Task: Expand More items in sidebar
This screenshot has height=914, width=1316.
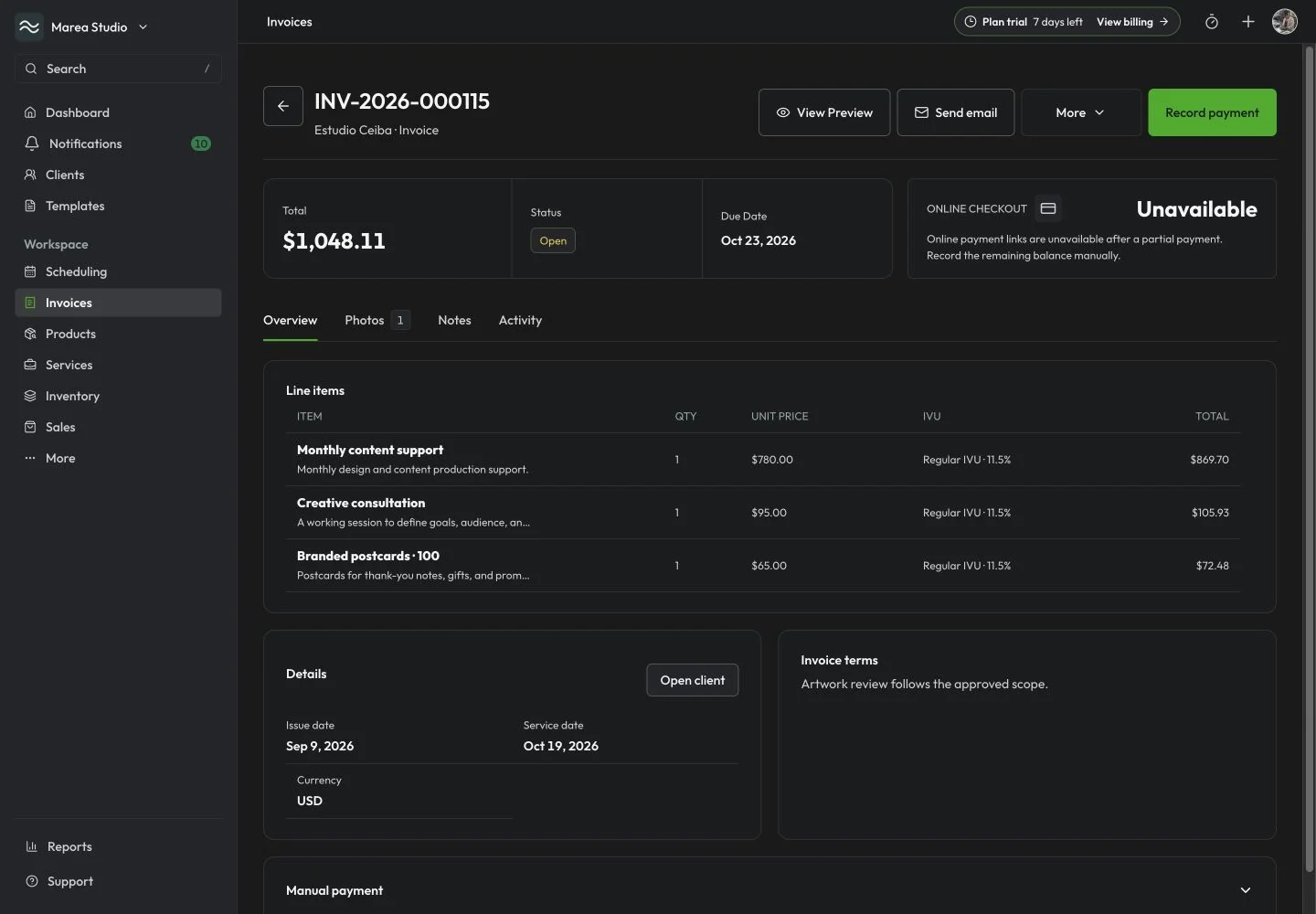Action: (x=118, y=458)
